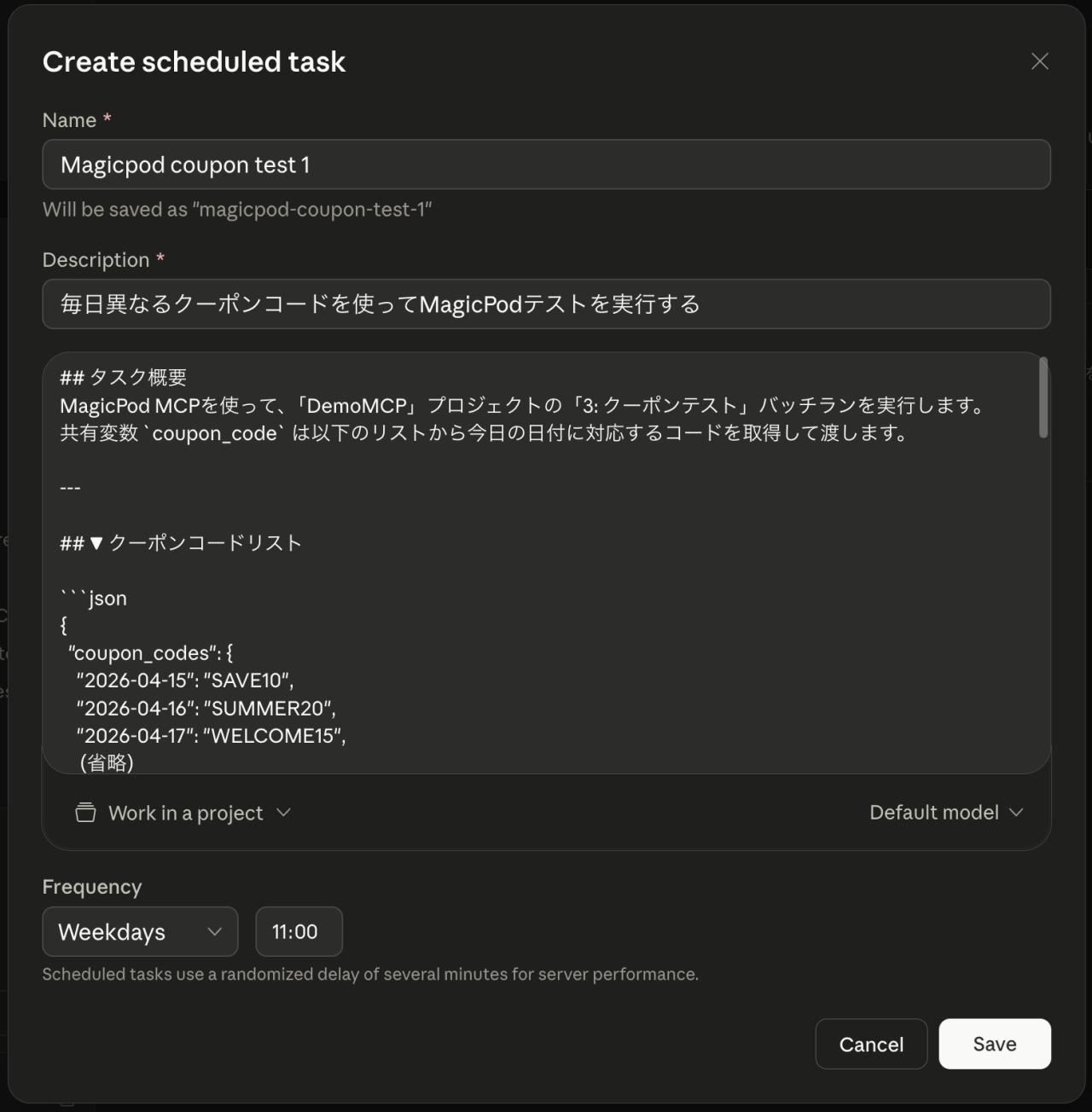Viewport: 1092px width, 1112px height.
Task: Save the scheduled task
Action: (994, 1044)
